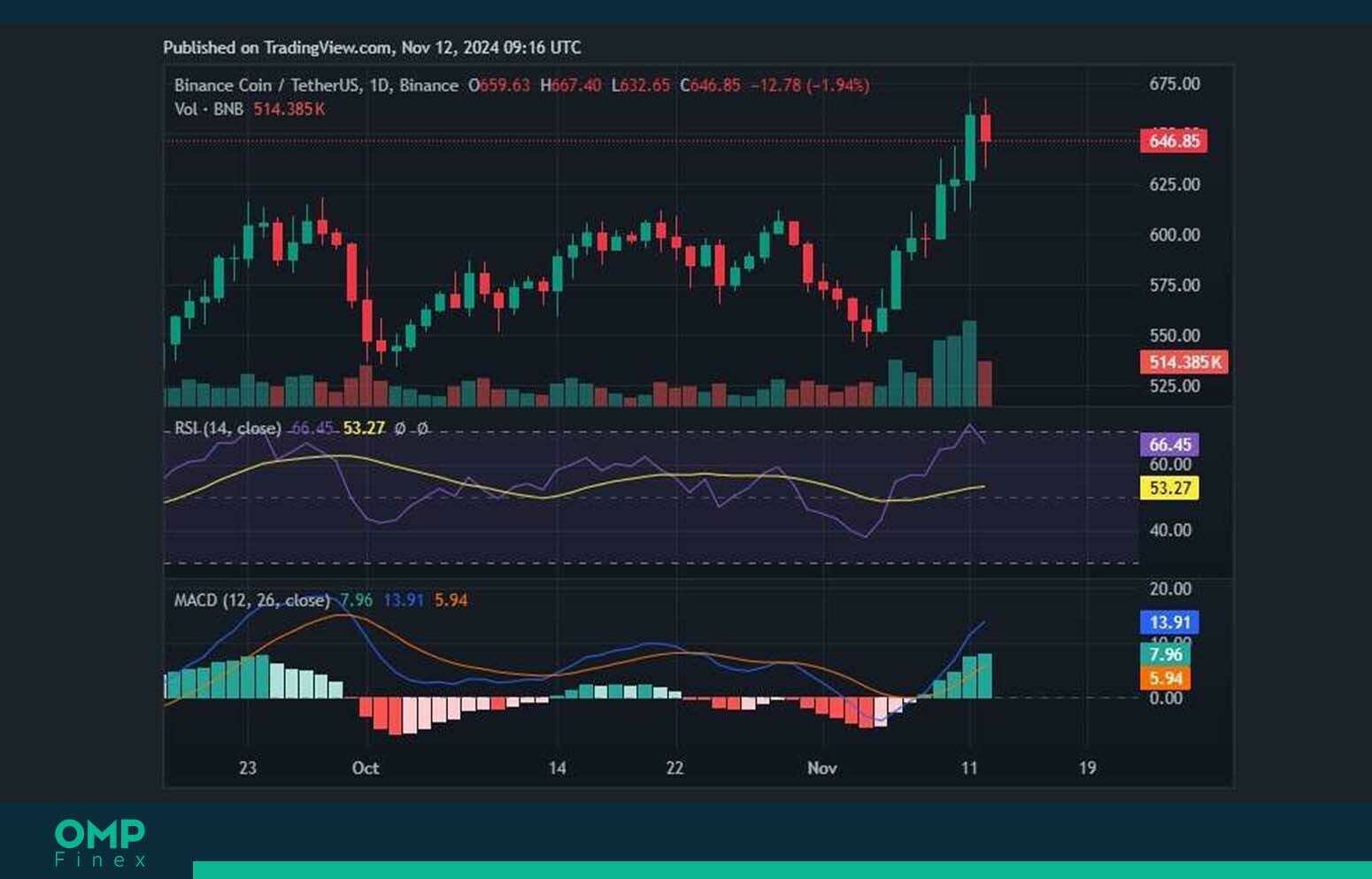Viewport: 1372px width, 879px height.
Task: Click the RSI legend value 53.27
Action: 364,428
